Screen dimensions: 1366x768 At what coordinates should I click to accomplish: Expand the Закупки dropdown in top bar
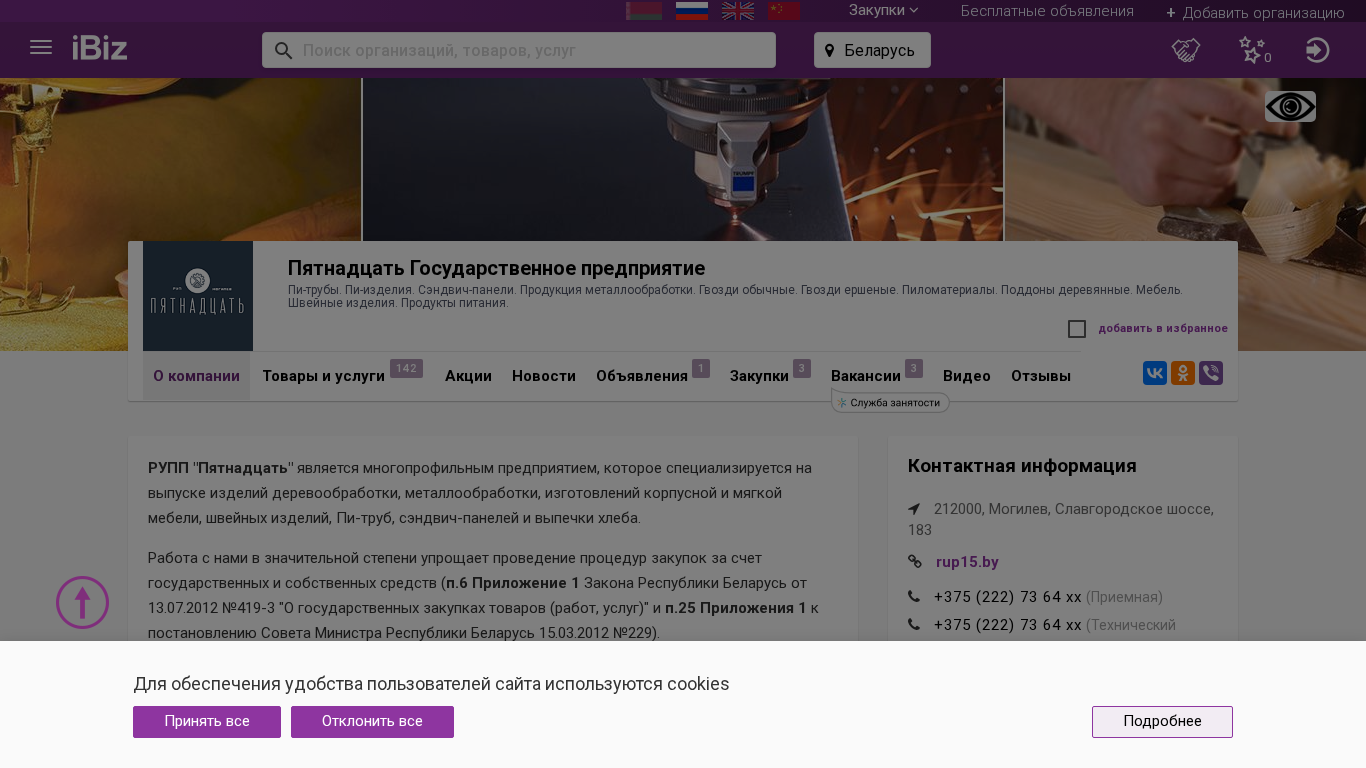pos(883,11)
